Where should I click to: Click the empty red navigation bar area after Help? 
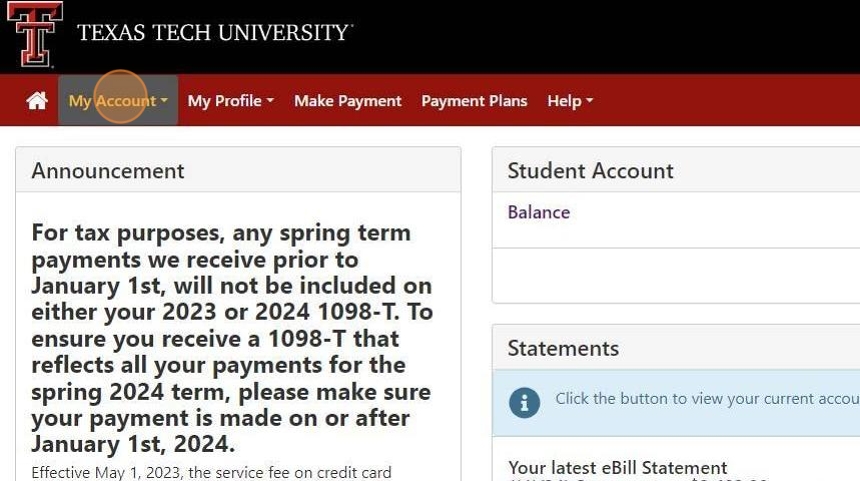(x=725, y=101)
